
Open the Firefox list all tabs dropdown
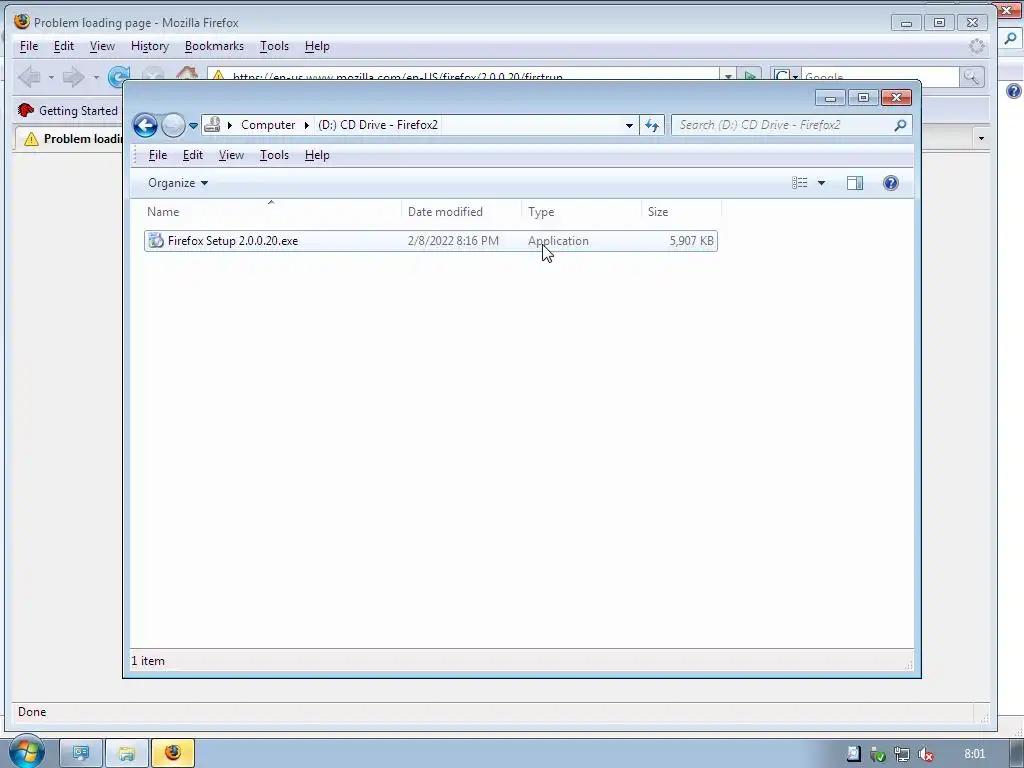981,138
